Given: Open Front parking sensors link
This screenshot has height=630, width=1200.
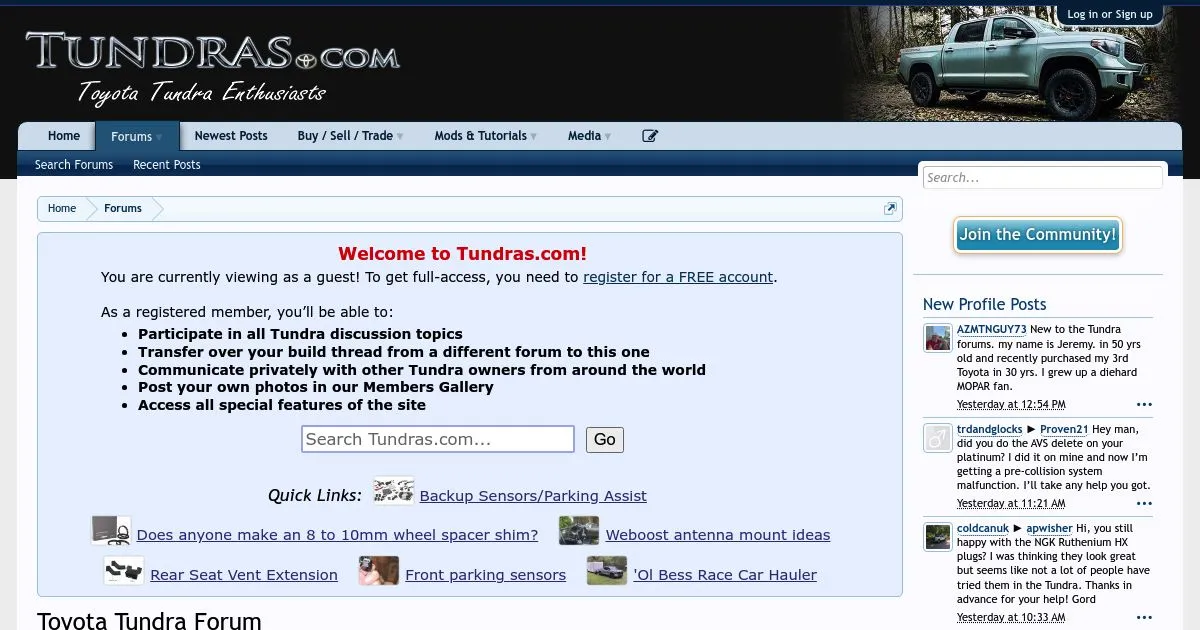Looking at the screenshot, I should (486, 575).
